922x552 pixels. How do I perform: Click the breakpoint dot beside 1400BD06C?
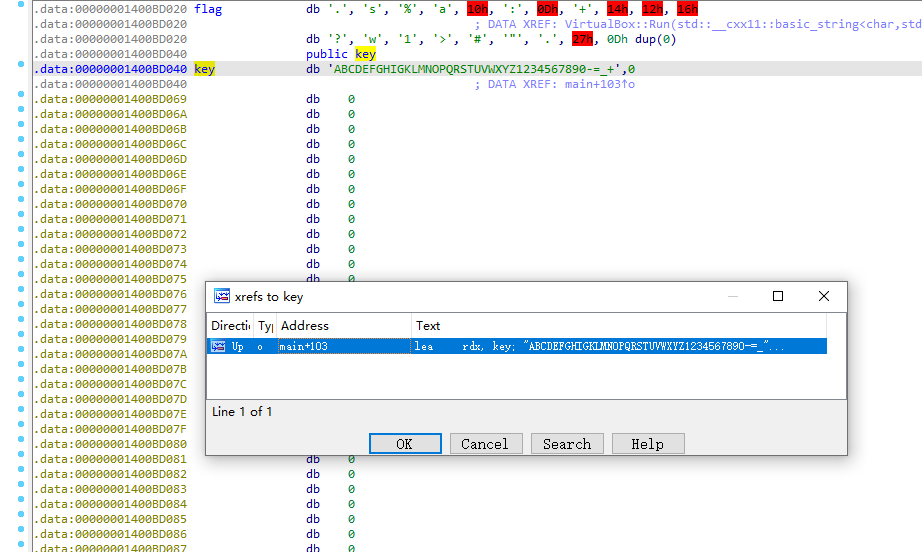[x=21, y=139]
